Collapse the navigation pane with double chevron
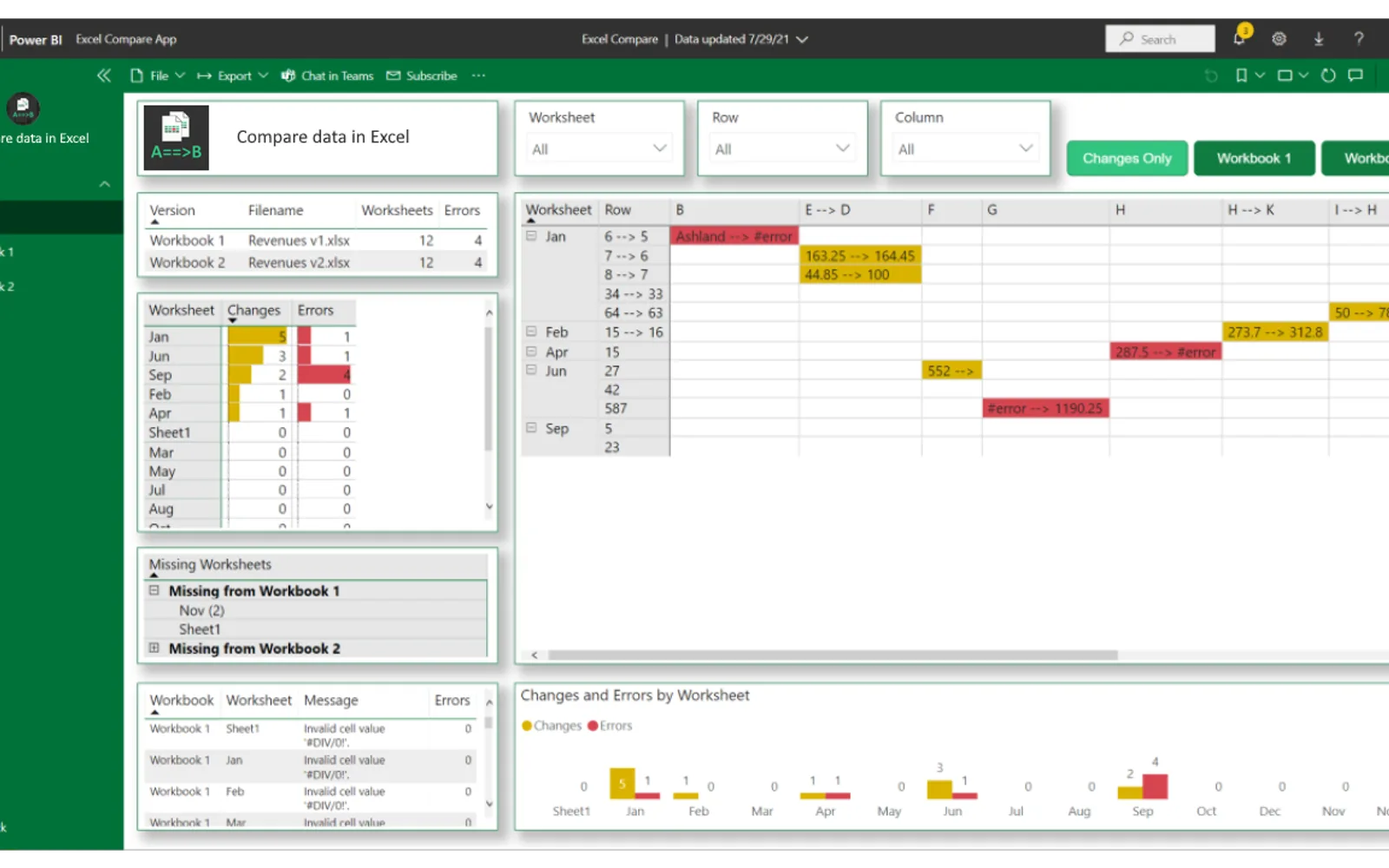 pos(104,76)
